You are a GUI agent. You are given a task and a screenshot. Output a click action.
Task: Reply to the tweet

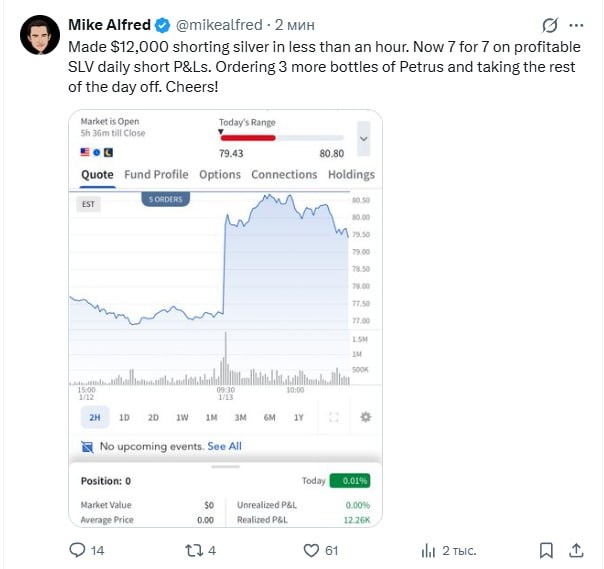(78, 550)
